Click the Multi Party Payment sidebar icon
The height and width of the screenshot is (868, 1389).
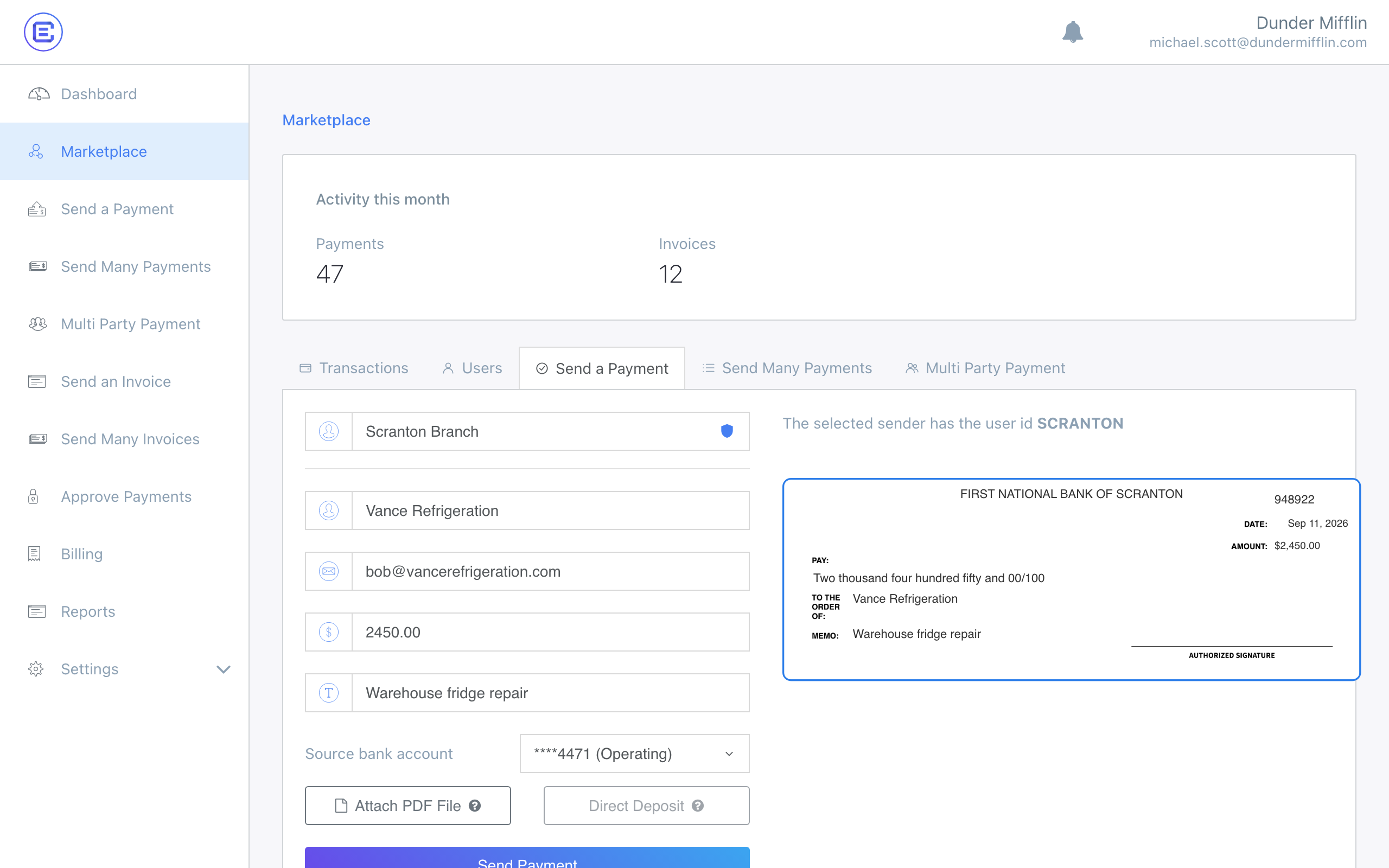point(38,324)
